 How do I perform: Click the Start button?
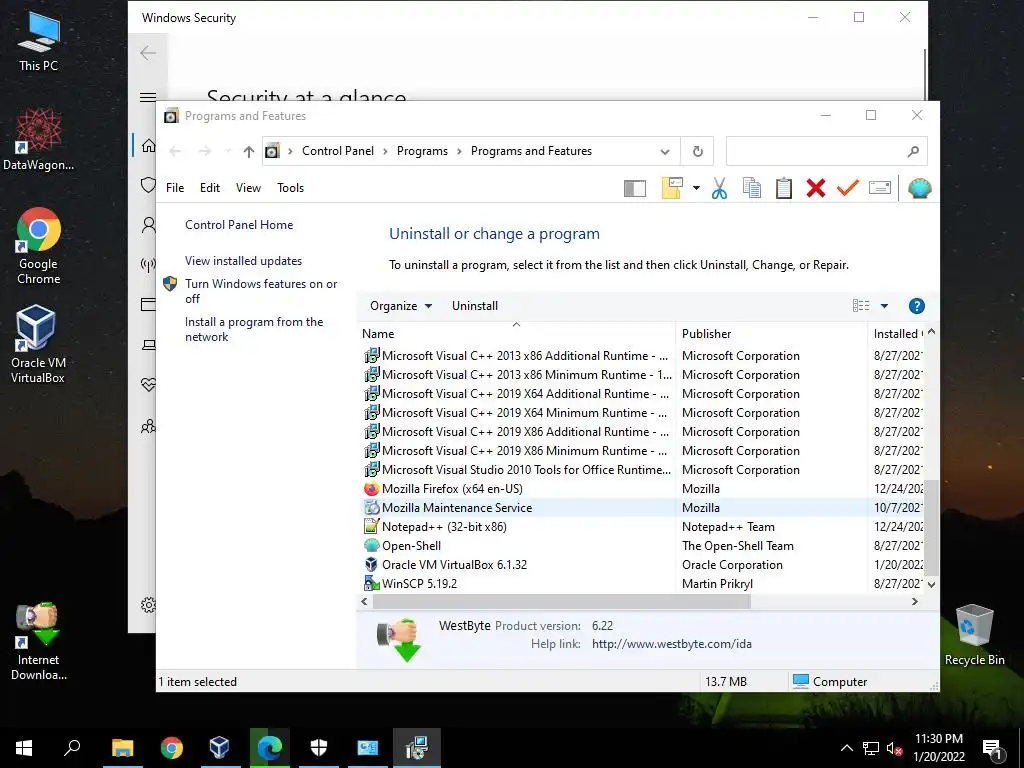click(24, 748)
